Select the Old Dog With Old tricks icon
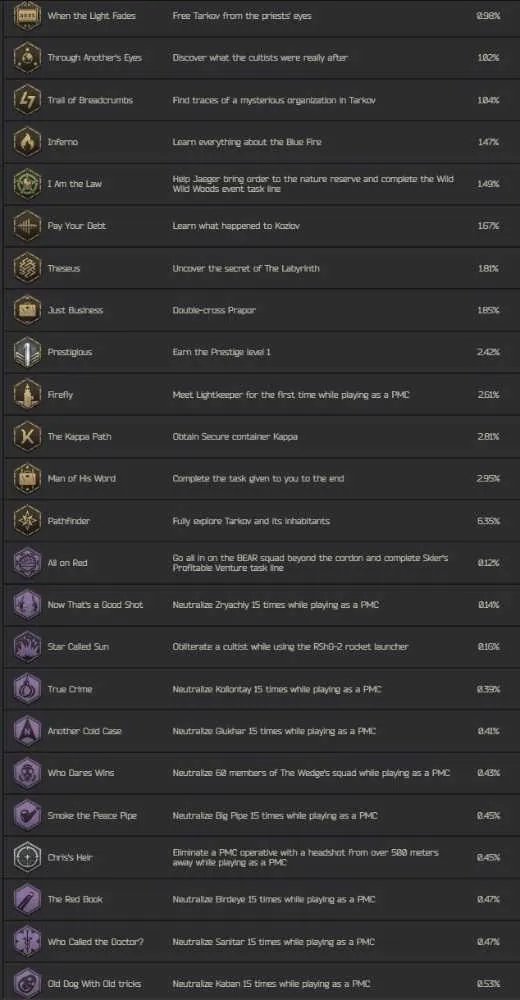The width and height of the screenshot is (520, 1000). click(27, 983)
